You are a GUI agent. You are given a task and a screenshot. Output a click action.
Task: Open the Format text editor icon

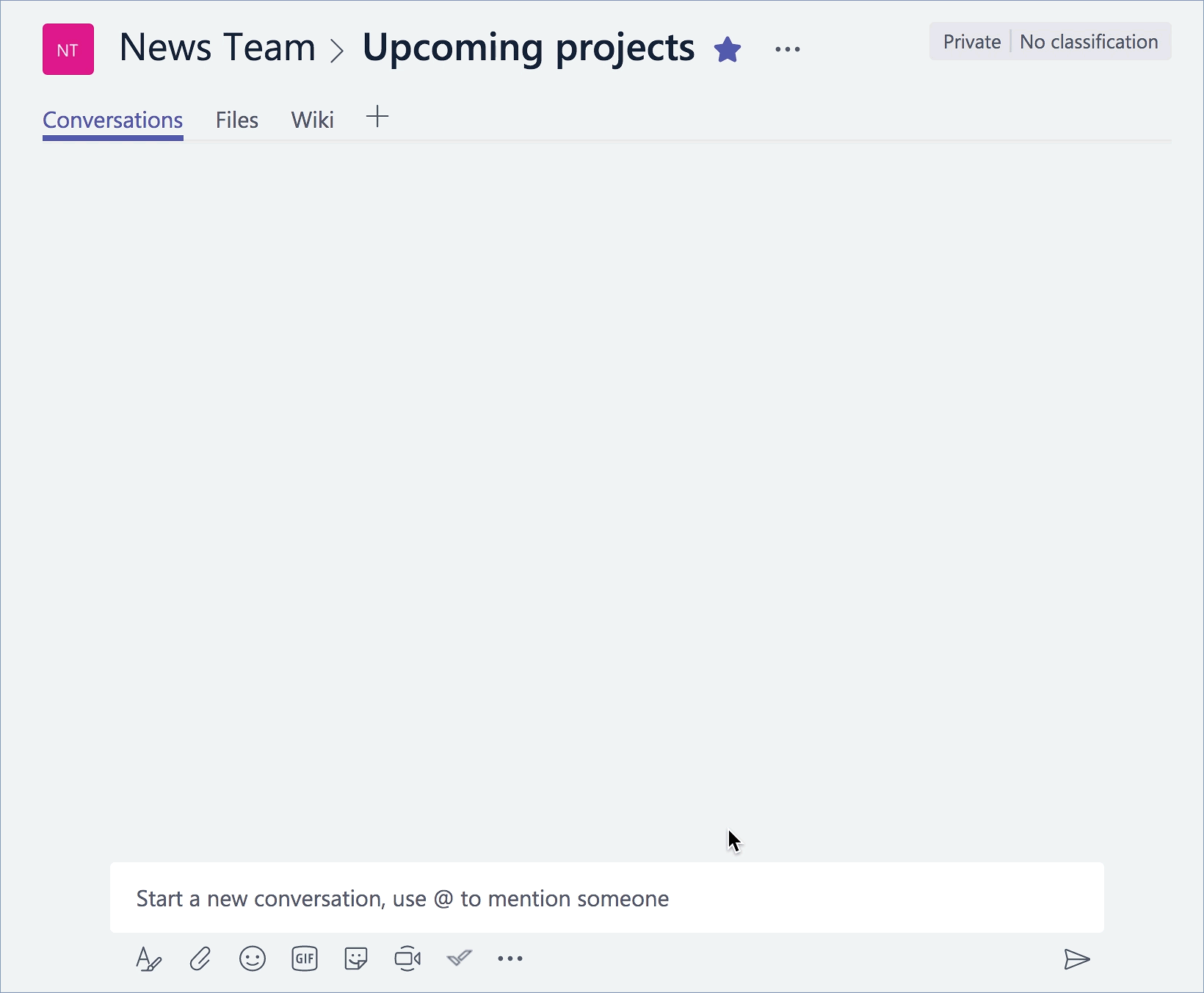[149, 958]
